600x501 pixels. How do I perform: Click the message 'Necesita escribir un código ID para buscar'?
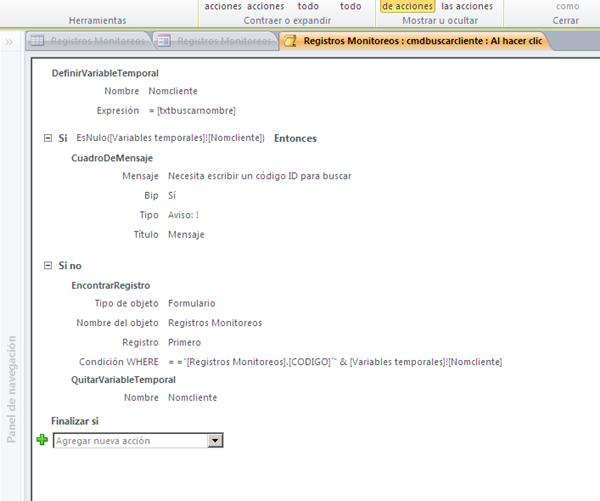pos(260,176)
